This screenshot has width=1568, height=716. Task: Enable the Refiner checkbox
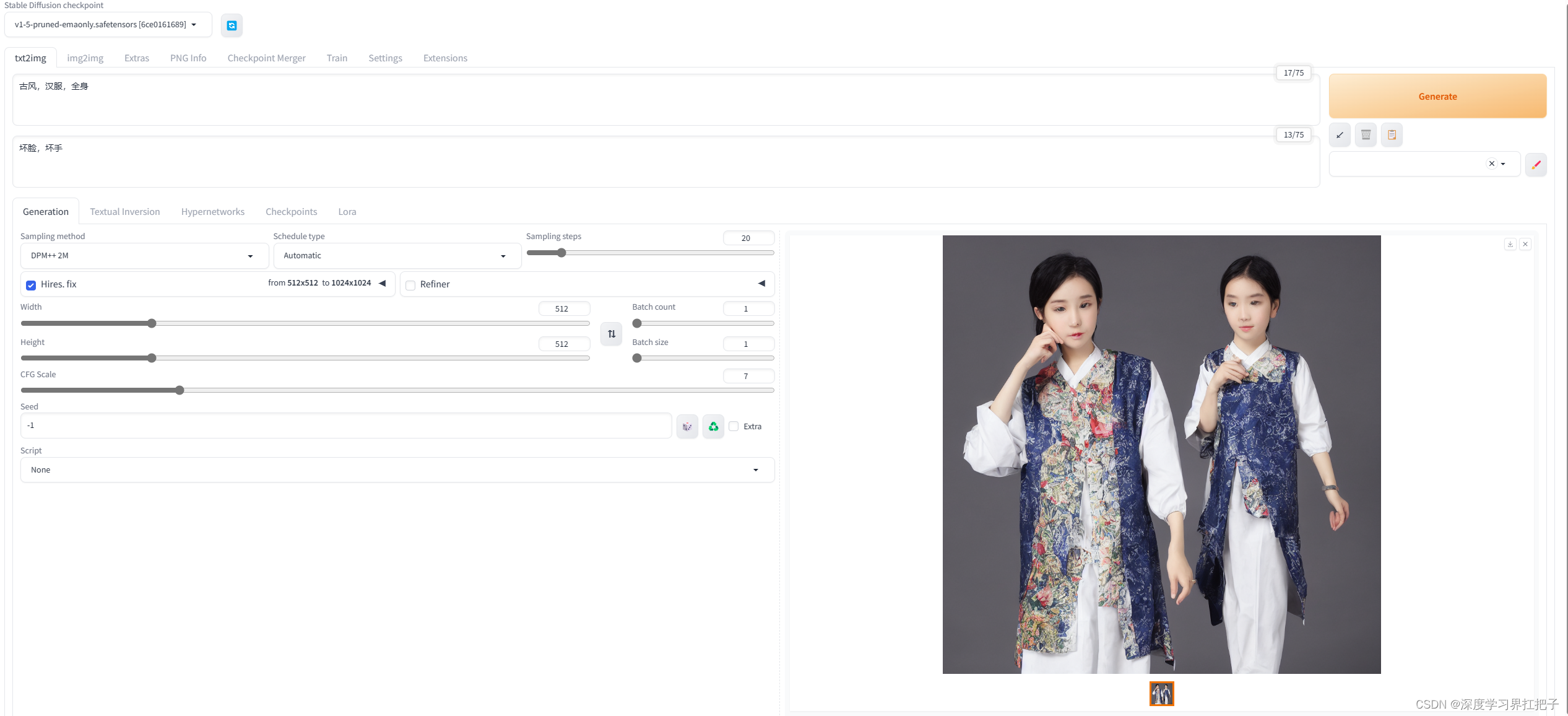pos(410,284)
